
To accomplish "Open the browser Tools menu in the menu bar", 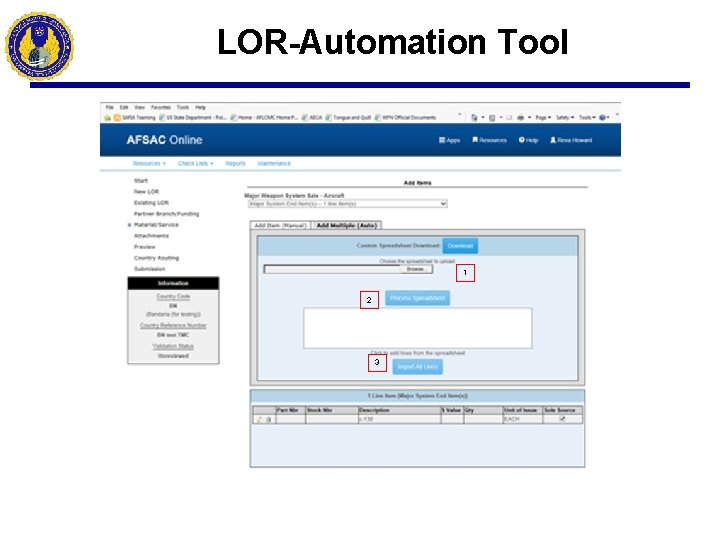I will coord(183,107).
